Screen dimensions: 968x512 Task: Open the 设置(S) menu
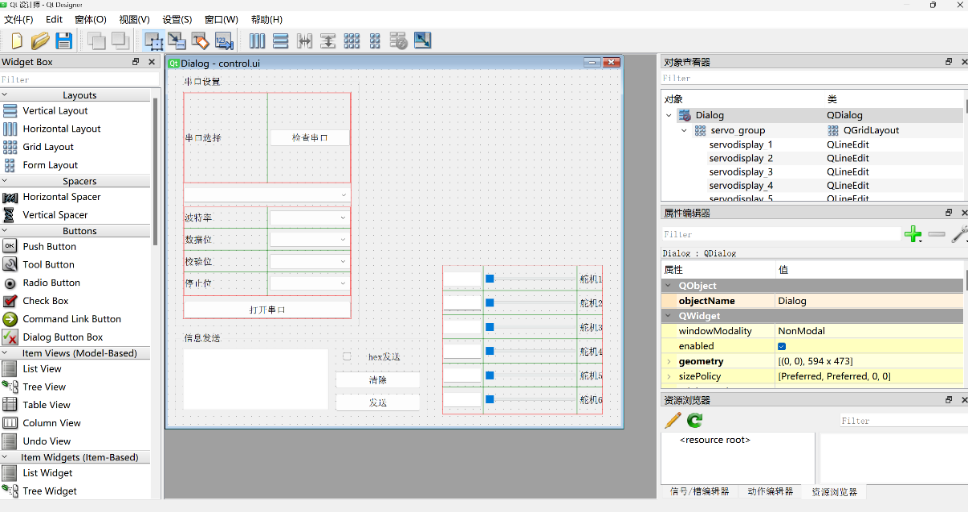tap(177, 20)
